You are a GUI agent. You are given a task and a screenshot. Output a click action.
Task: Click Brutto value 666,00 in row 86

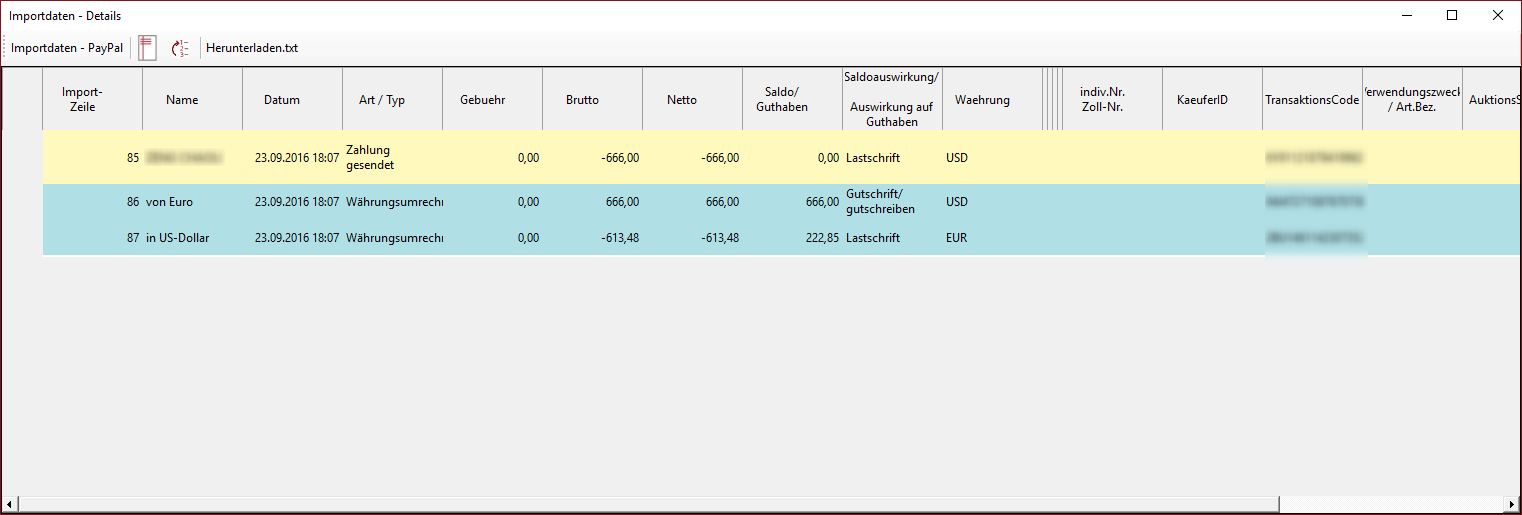click(x=592, y=202)
